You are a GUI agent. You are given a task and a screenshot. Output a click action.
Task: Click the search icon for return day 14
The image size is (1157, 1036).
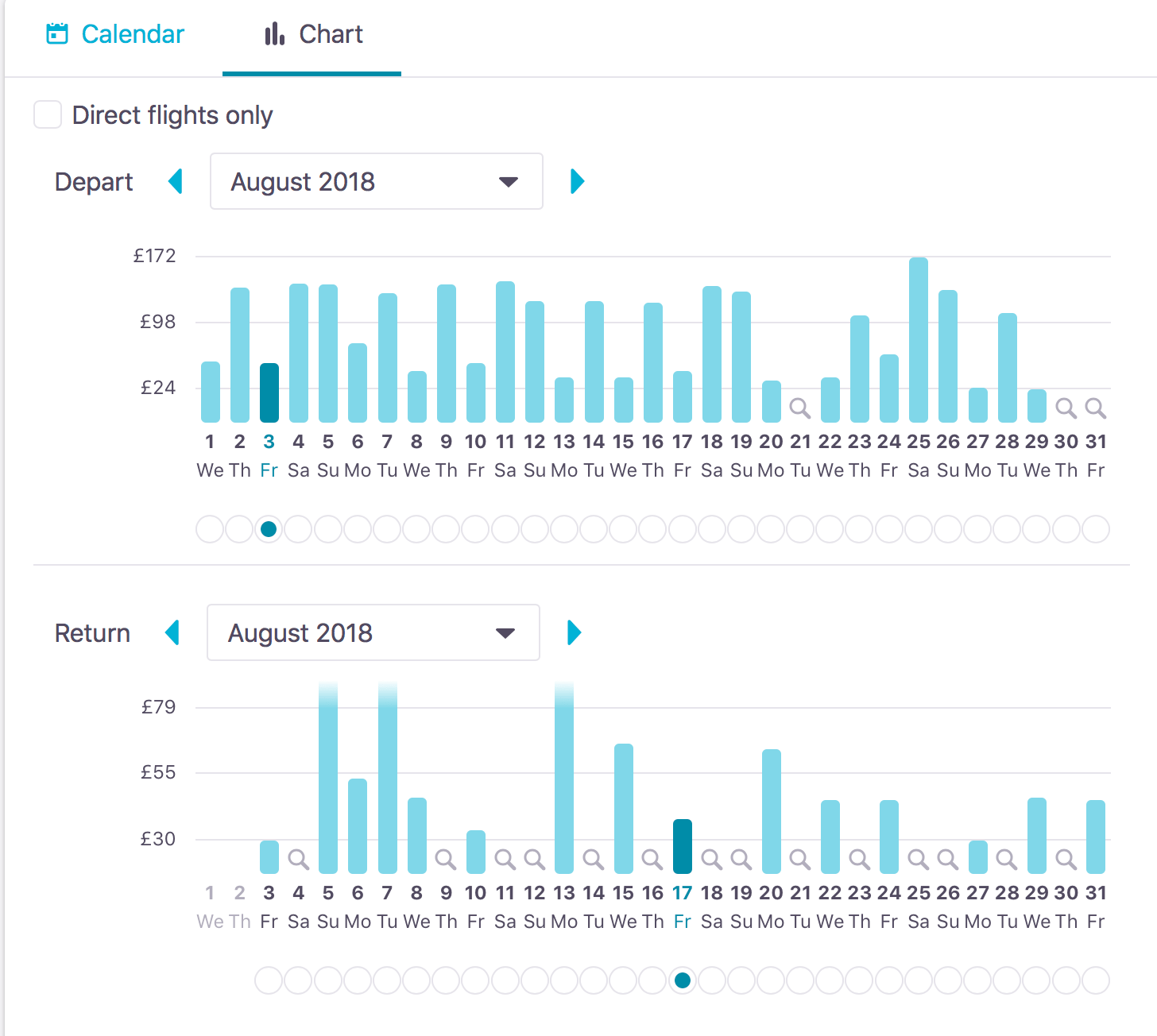[594, 859]
